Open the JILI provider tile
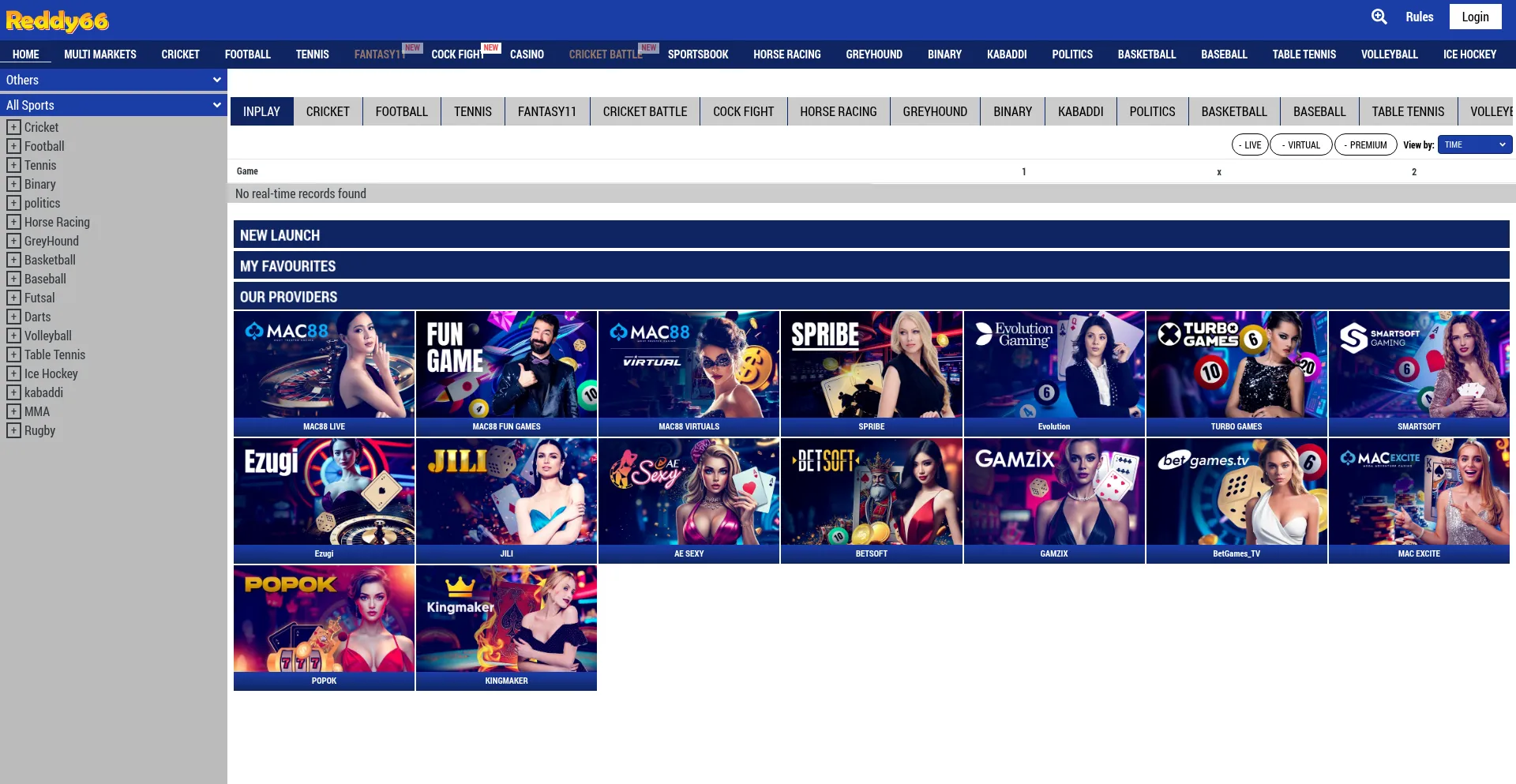The width and height of the screenshot is (1516, 784). coord(506,501)
